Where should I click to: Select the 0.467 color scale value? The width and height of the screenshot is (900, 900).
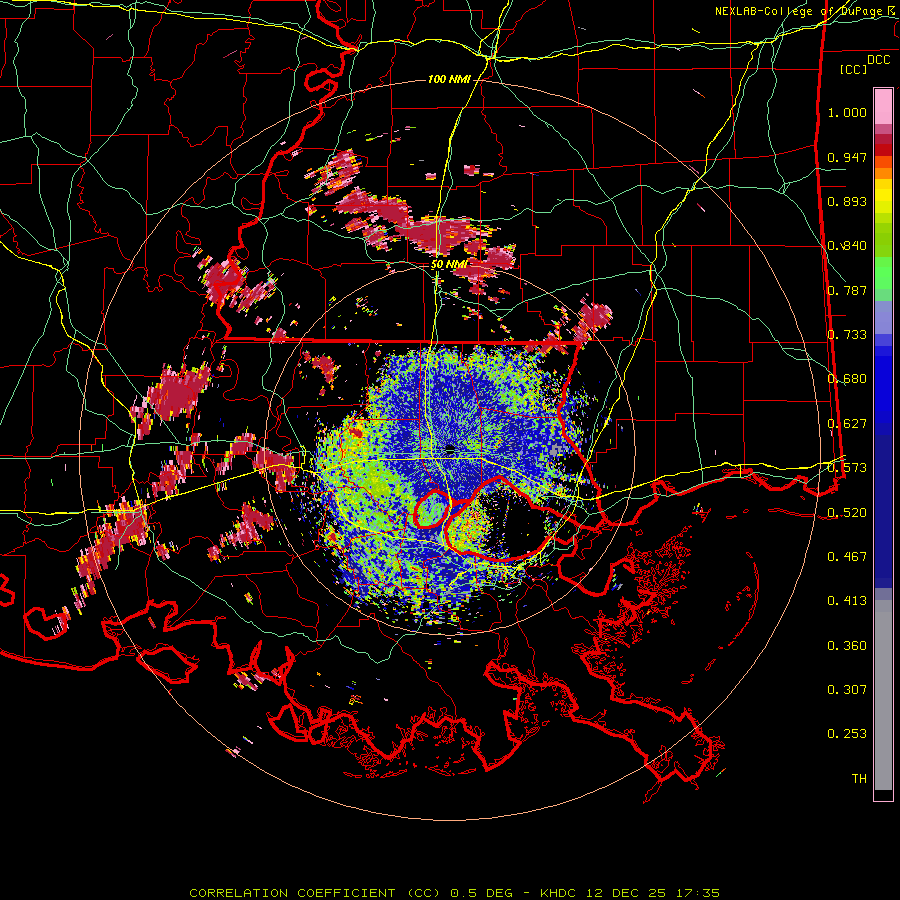pos(847,557)
